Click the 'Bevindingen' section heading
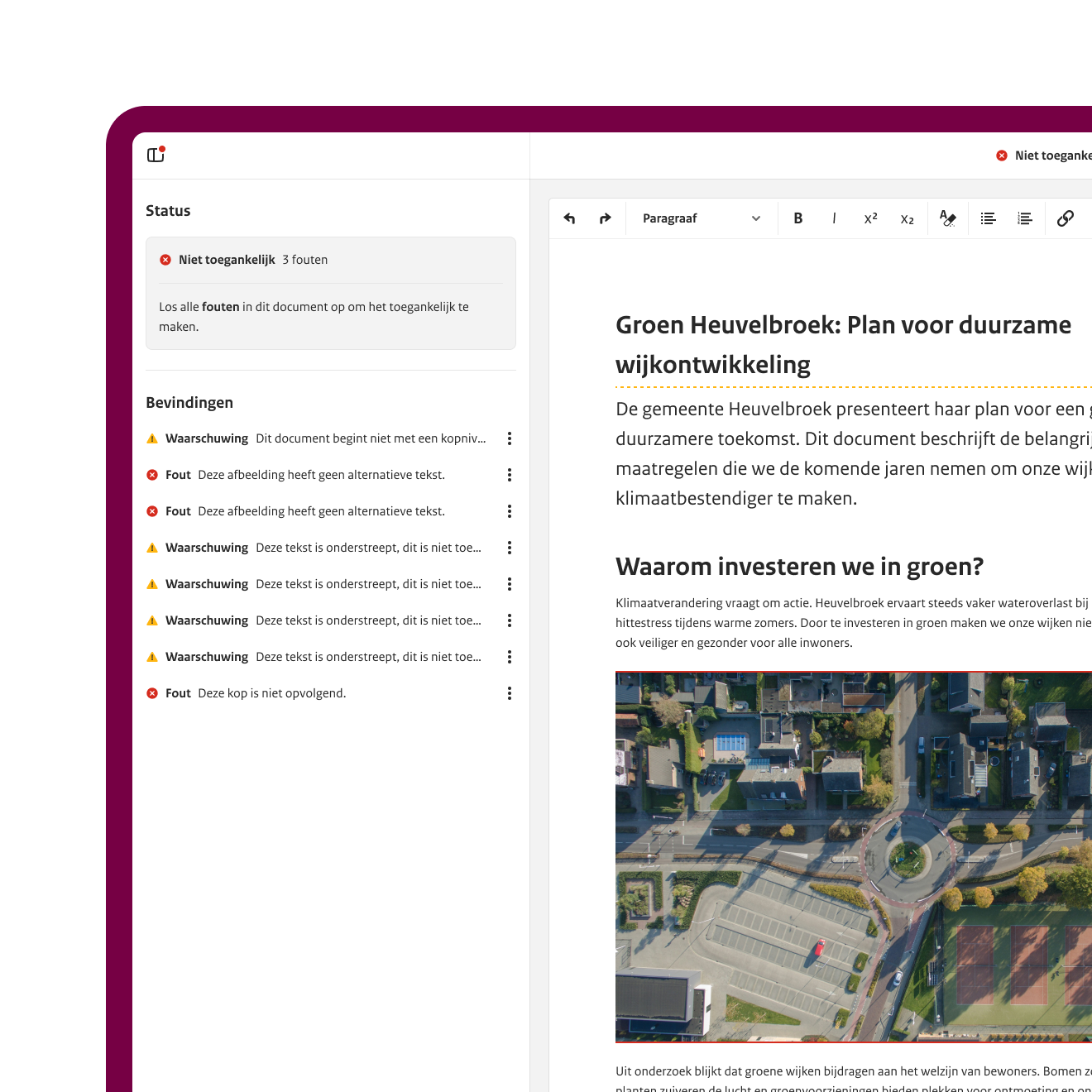The width and height of the screenshot is (1092, 1092). (189, 403)
